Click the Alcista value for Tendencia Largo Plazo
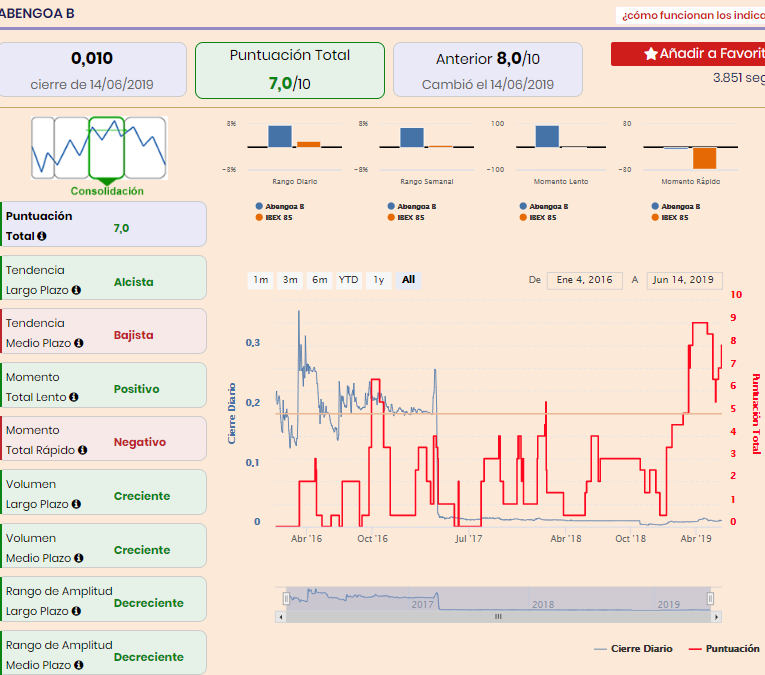765x675 pixels. [x=134, y=282]
